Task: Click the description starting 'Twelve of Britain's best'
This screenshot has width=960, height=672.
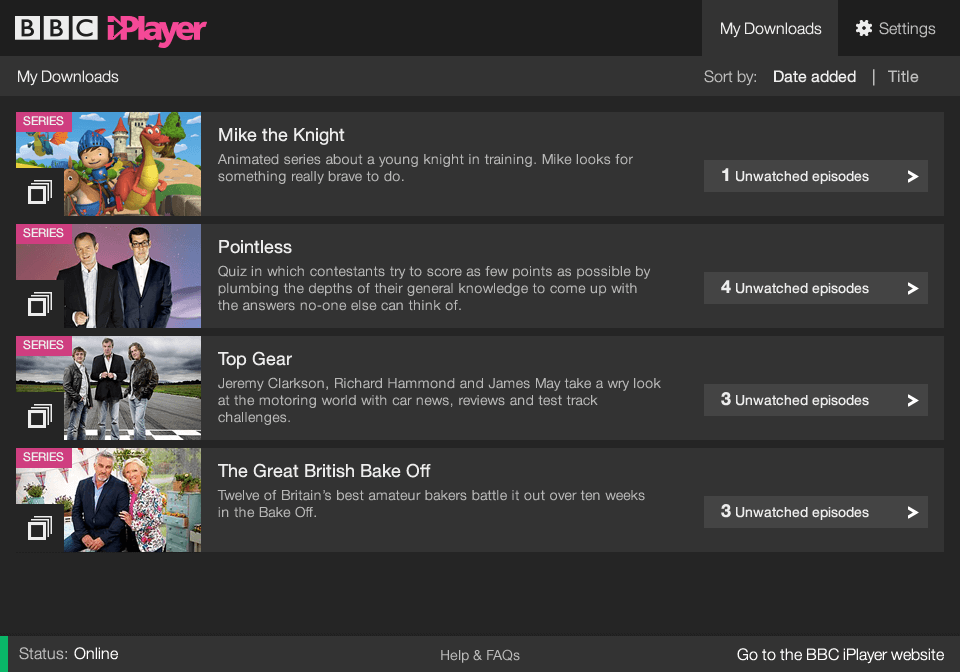Action: [x=431, y=504]
